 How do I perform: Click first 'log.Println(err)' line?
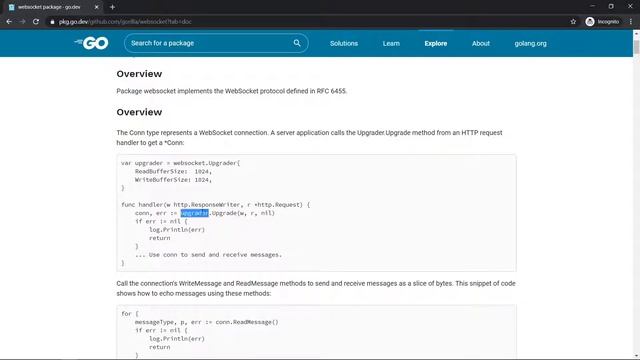click(x=177, y=230)
